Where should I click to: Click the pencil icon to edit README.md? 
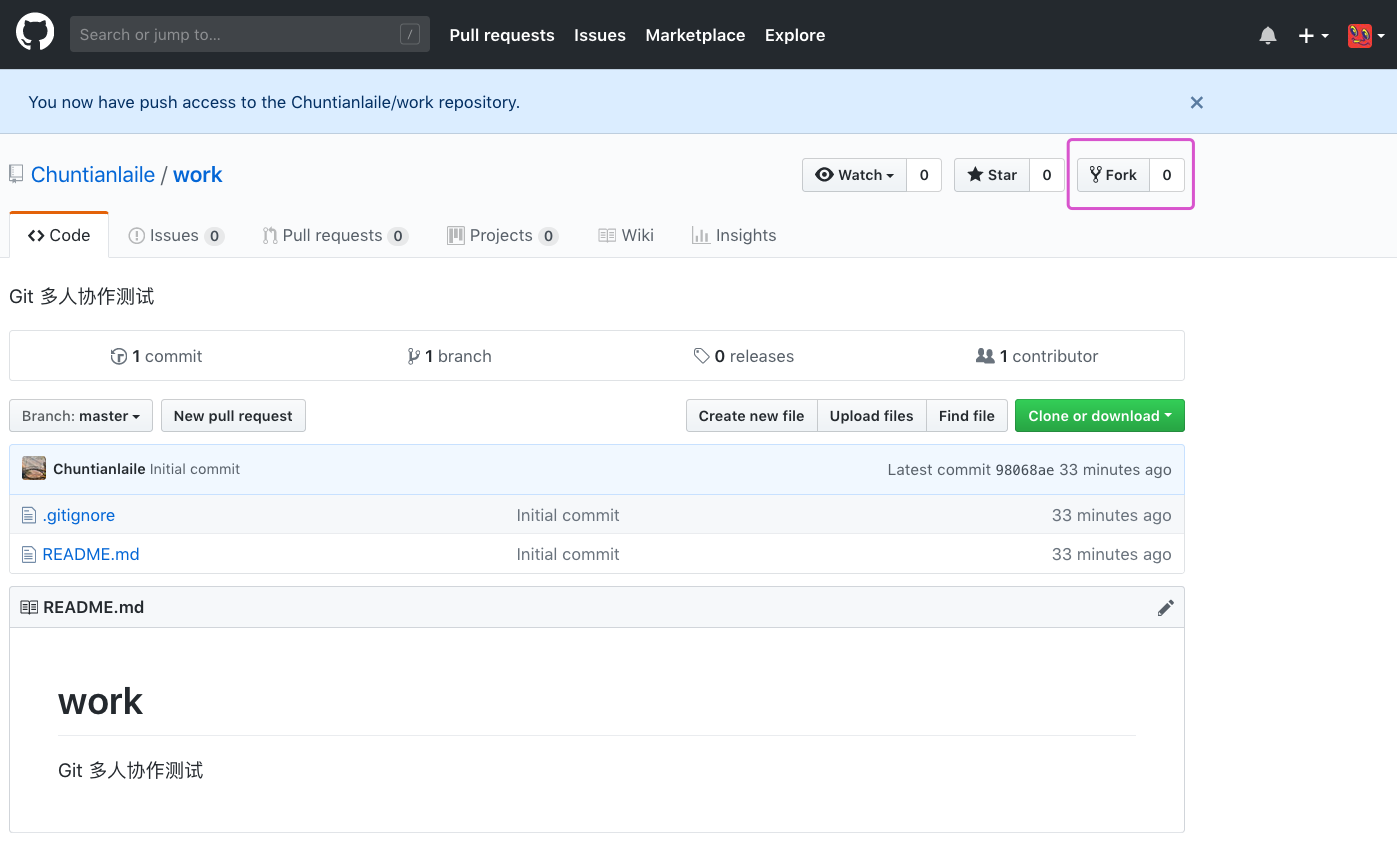pos(1165,608)
